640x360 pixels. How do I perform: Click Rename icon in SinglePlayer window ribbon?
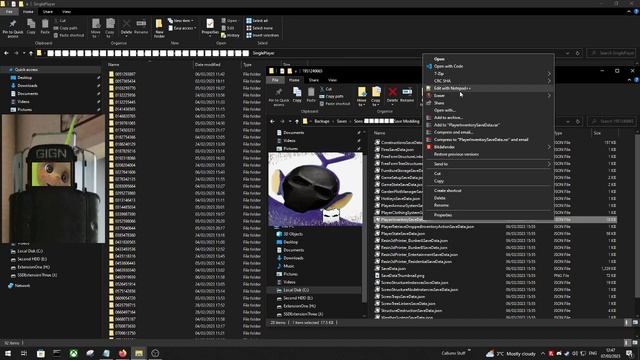pos(141,27)
